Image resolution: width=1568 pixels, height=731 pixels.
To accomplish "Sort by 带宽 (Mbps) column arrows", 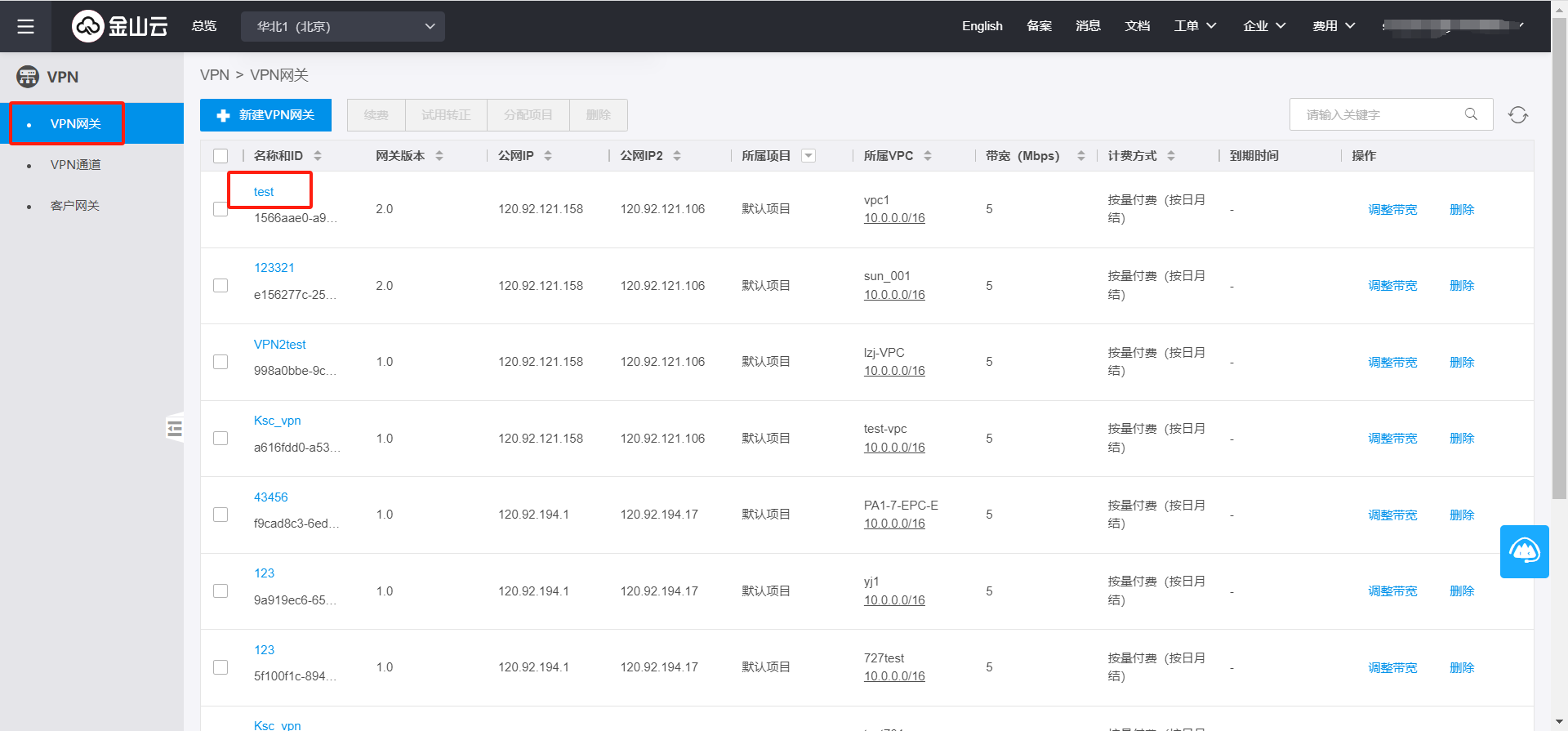I will pos(1080,155).
